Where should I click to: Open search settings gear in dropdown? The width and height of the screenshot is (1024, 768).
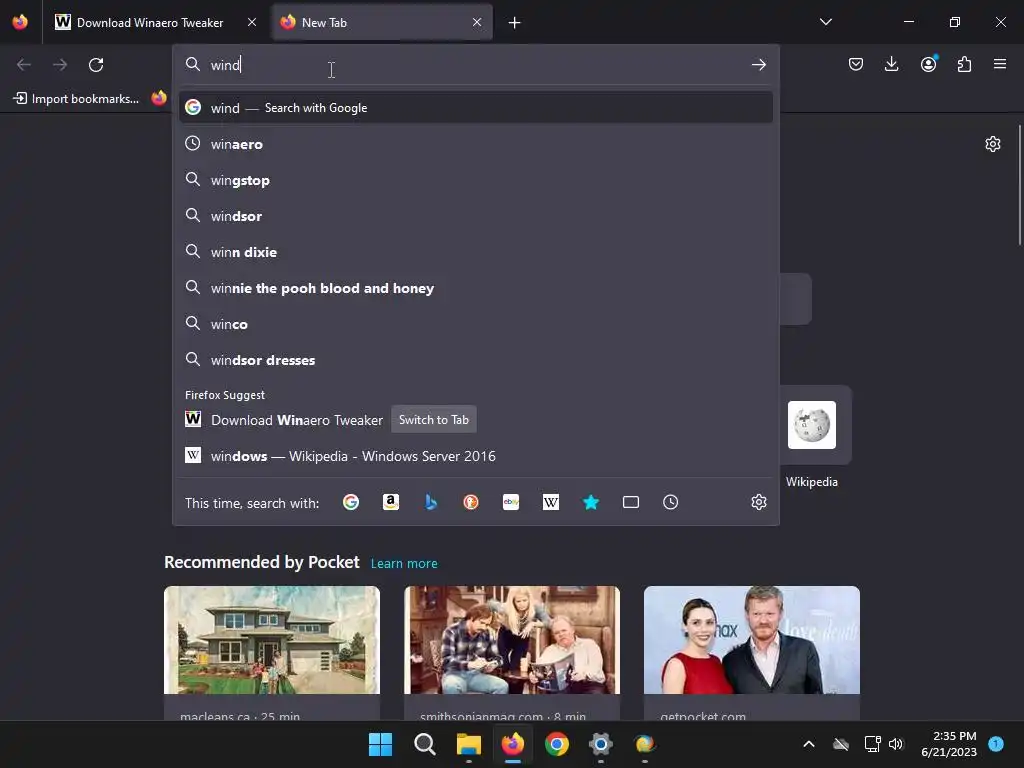(x=758, y=502)
